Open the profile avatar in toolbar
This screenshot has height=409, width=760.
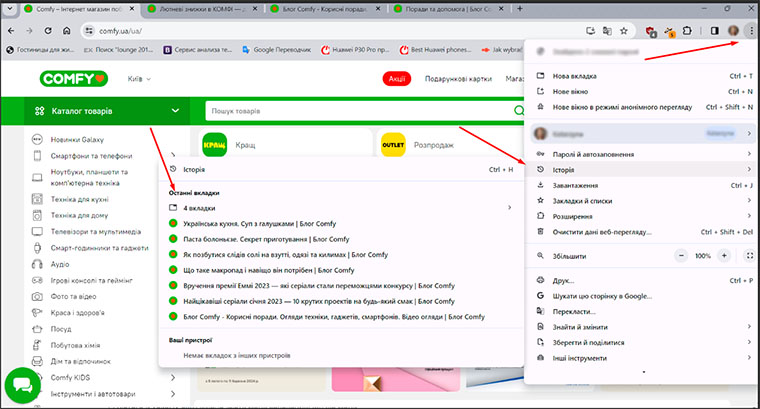[x=733, y=31]
